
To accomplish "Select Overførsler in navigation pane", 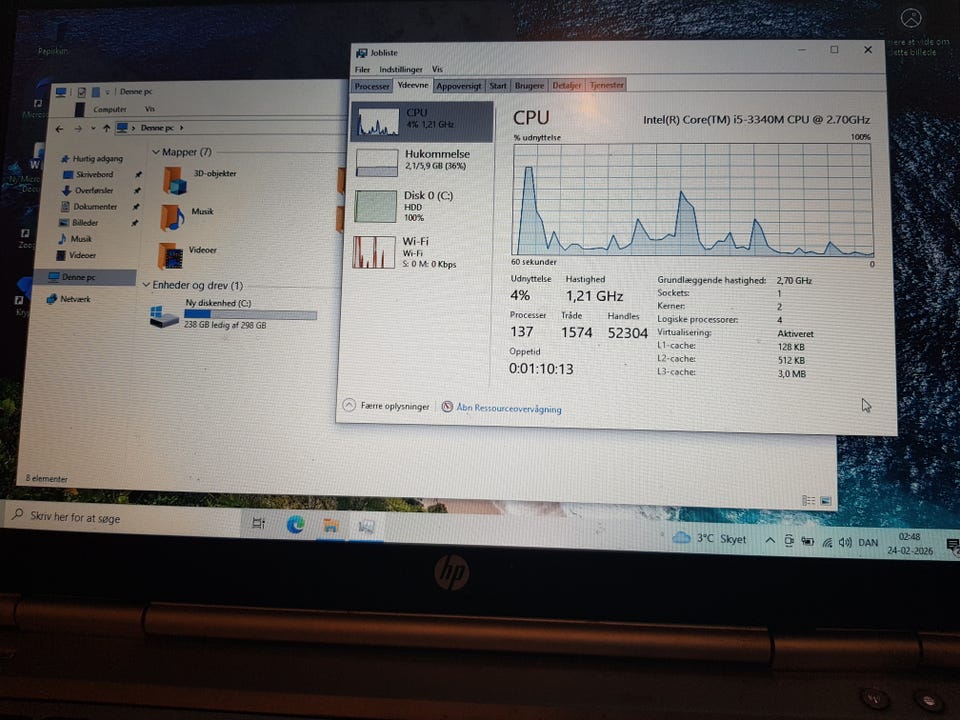I will 87,190.
